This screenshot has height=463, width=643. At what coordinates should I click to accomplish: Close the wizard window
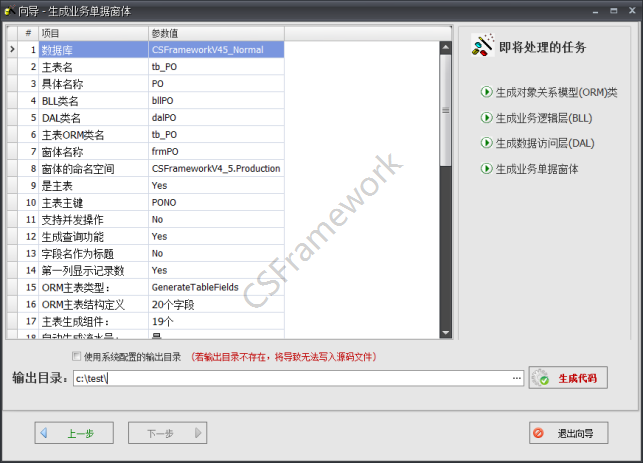point(632,11)
